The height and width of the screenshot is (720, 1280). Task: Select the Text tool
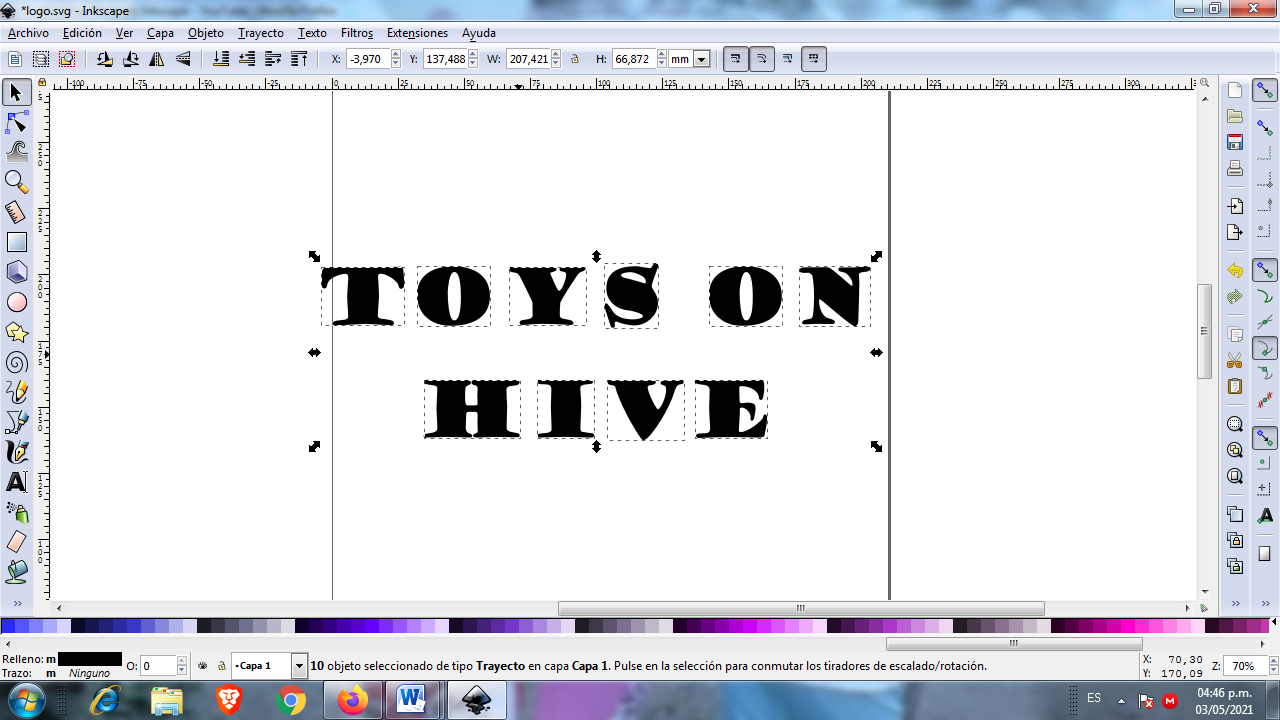(16, 482)
